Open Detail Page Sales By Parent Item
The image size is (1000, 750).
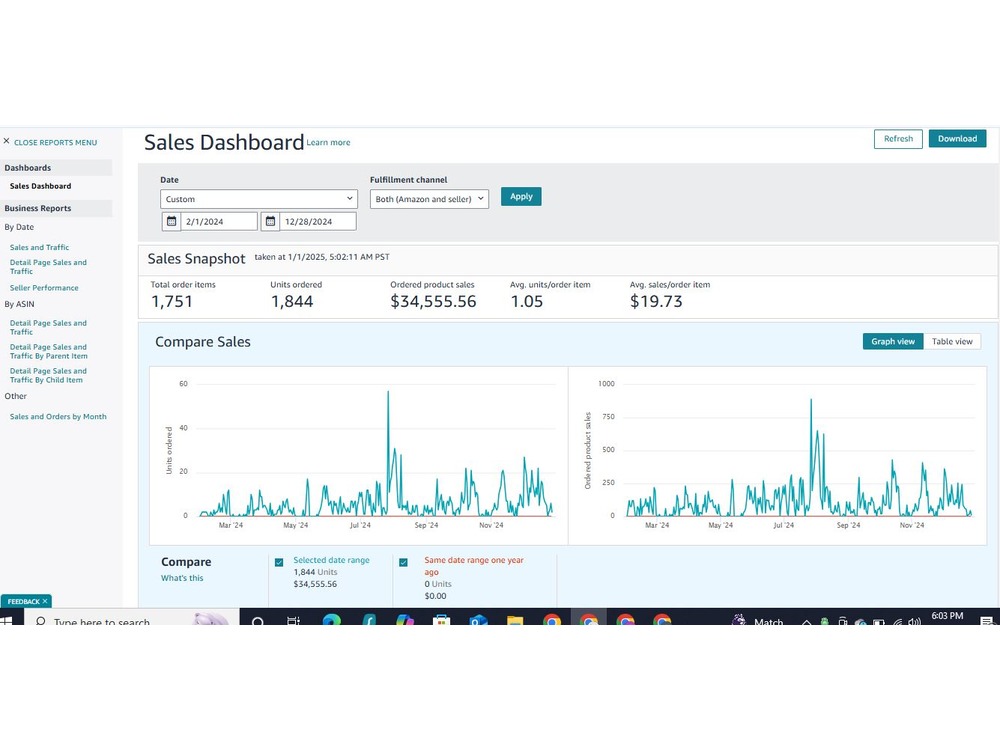[48, 351]
